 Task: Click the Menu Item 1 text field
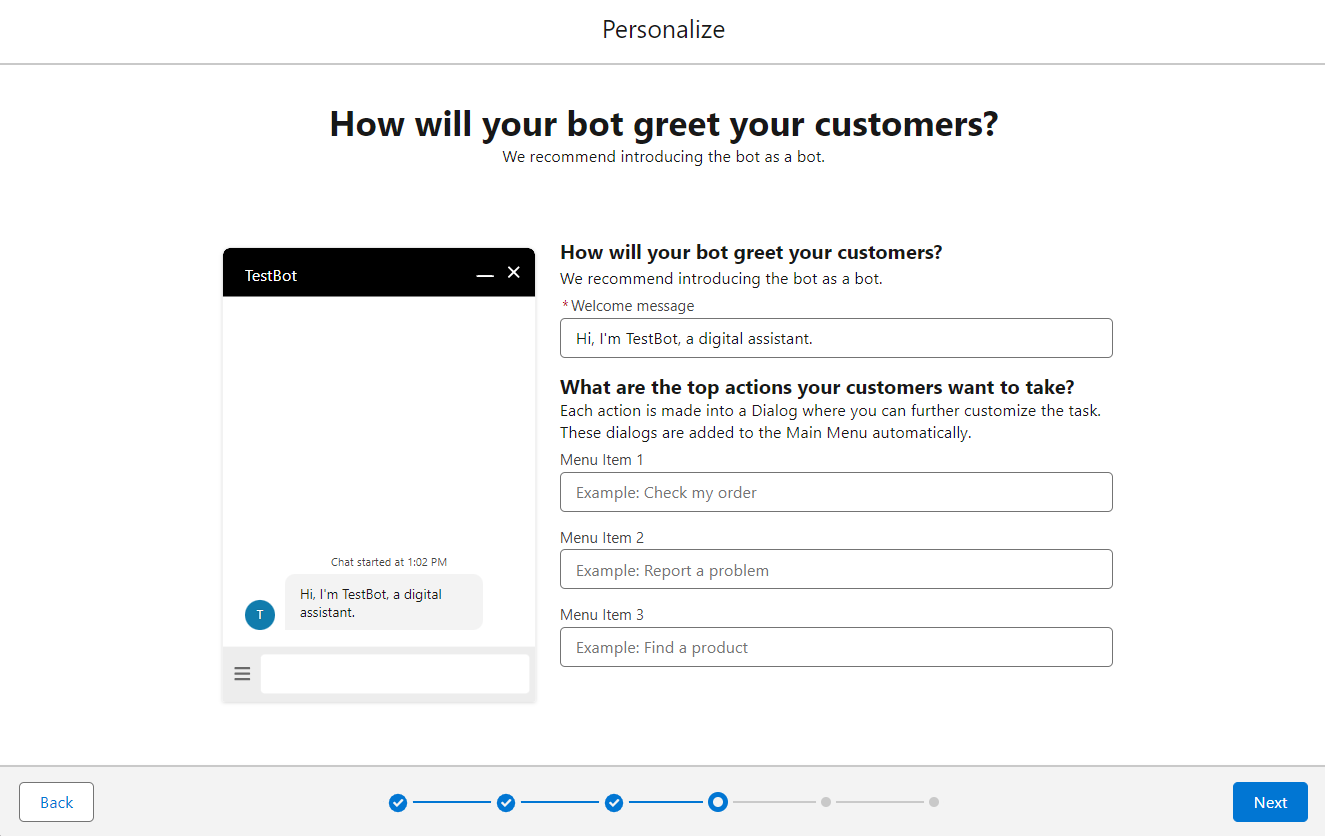point(836,492)
